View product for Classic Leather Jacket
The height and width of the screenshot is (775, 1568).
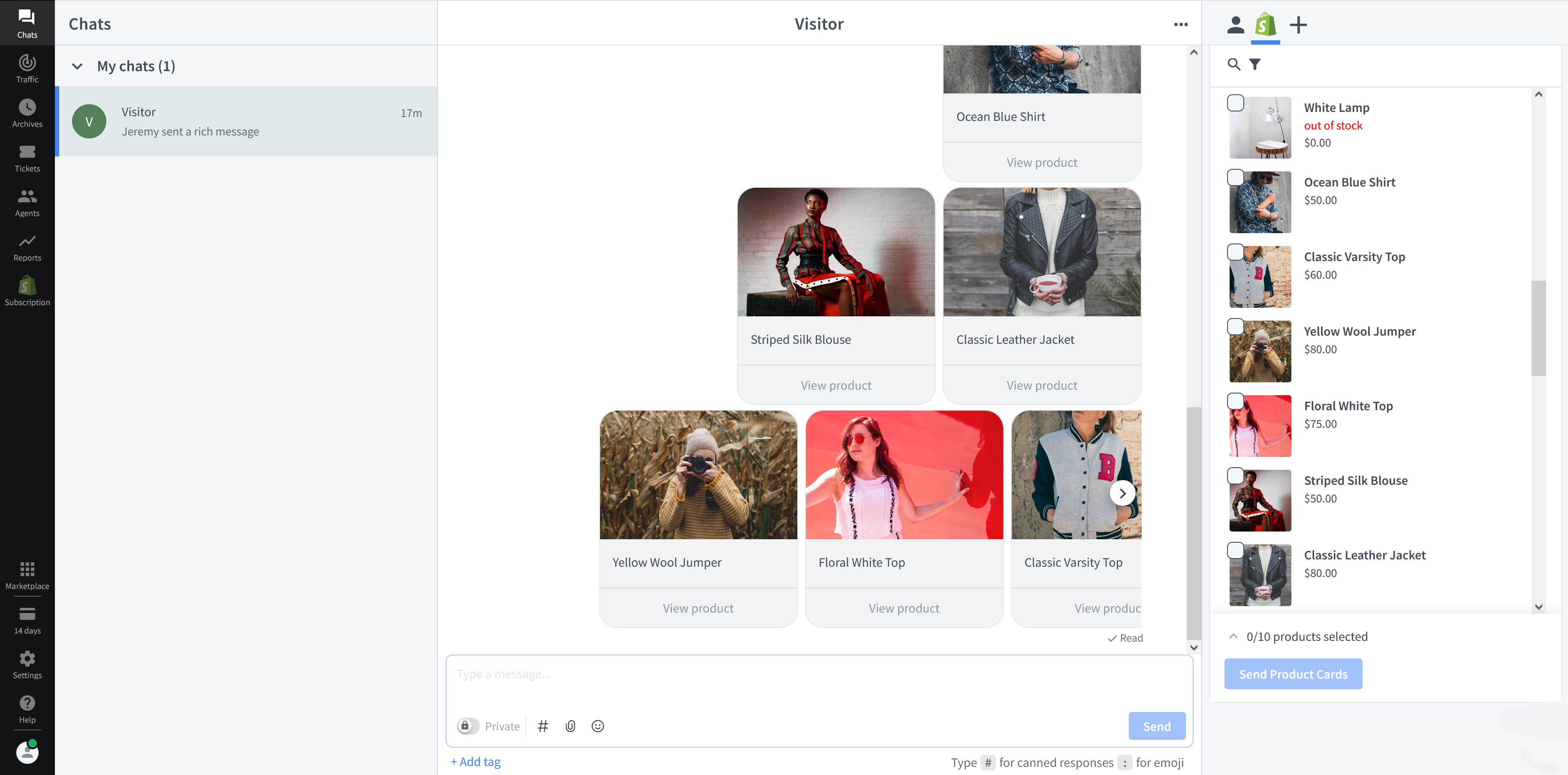1041,384
